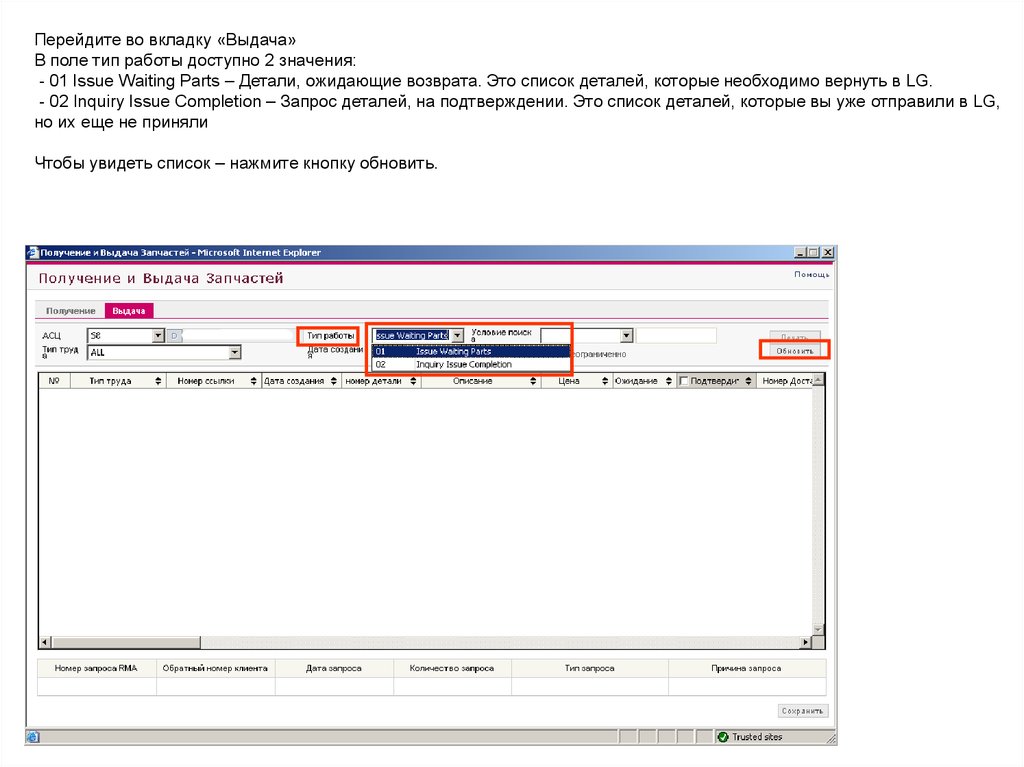Screen dimensions: 1024x767
Task: Click the Печать button above Обновить
Action: tap(794, 336)
